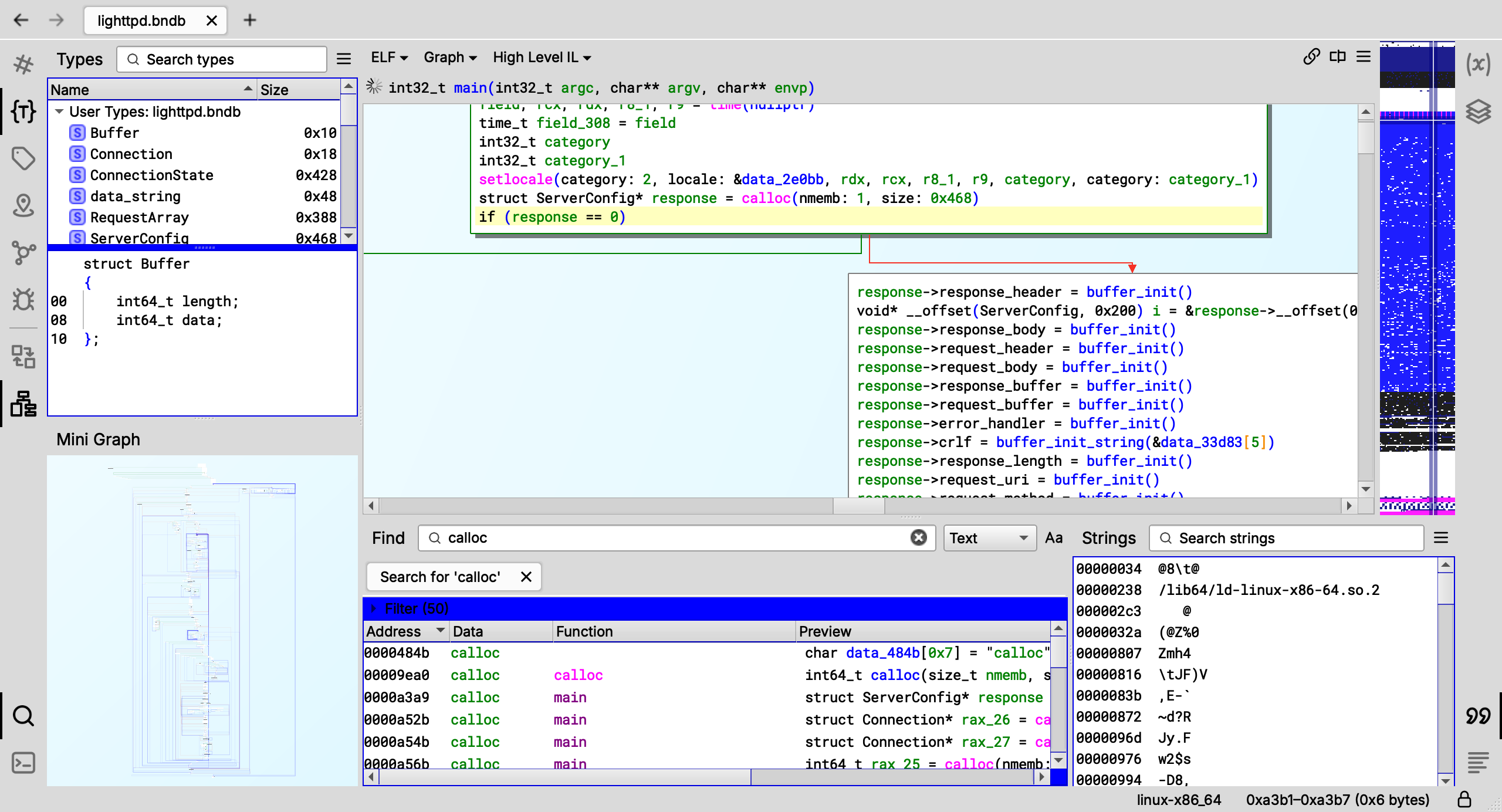Screen dimensions: 1502x812
Task: Toggle case sensitive Aa search
Action: pyautogui.click(x=1054, y=538)
